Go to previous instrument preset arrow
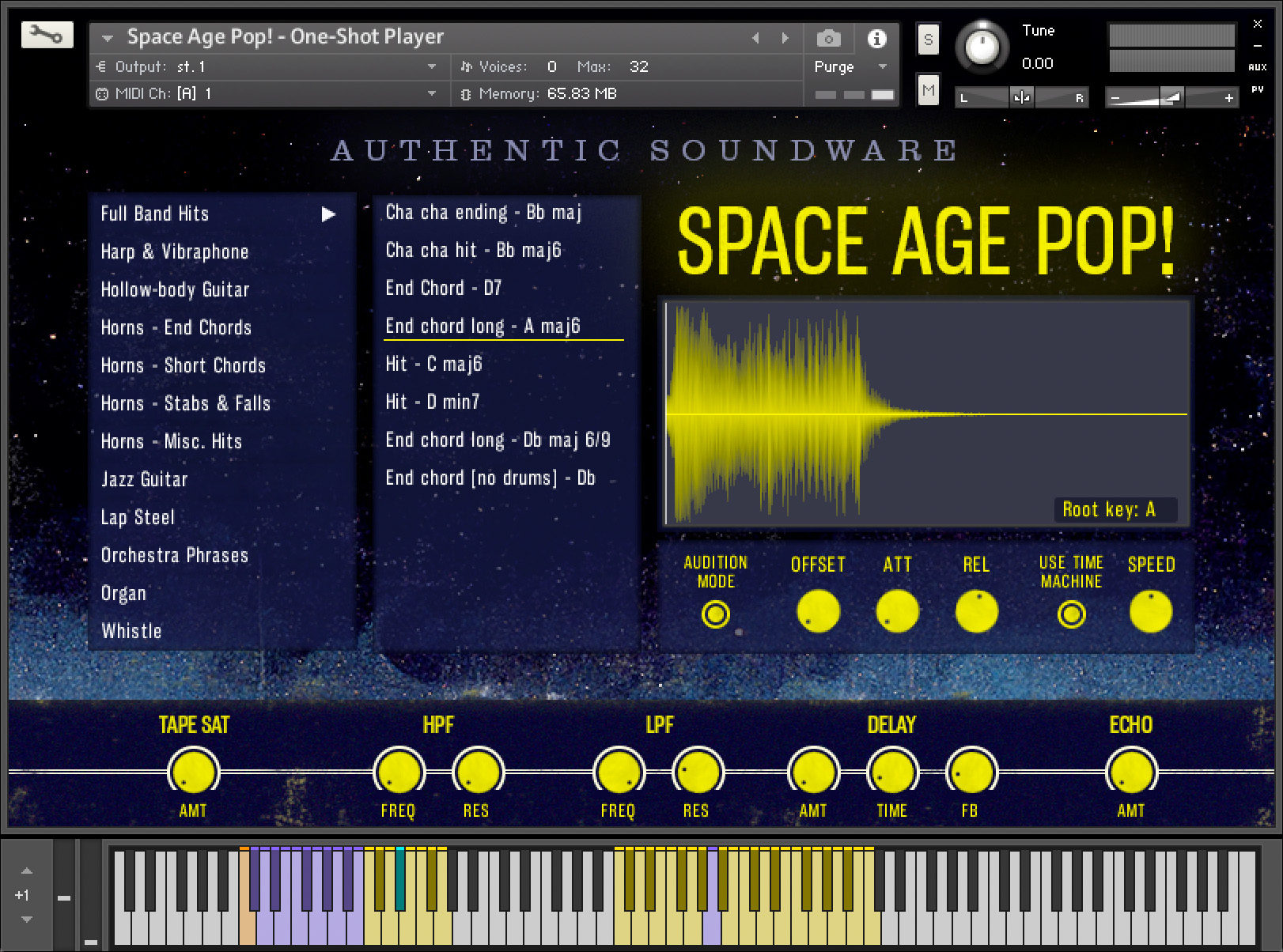 (755, 38)
